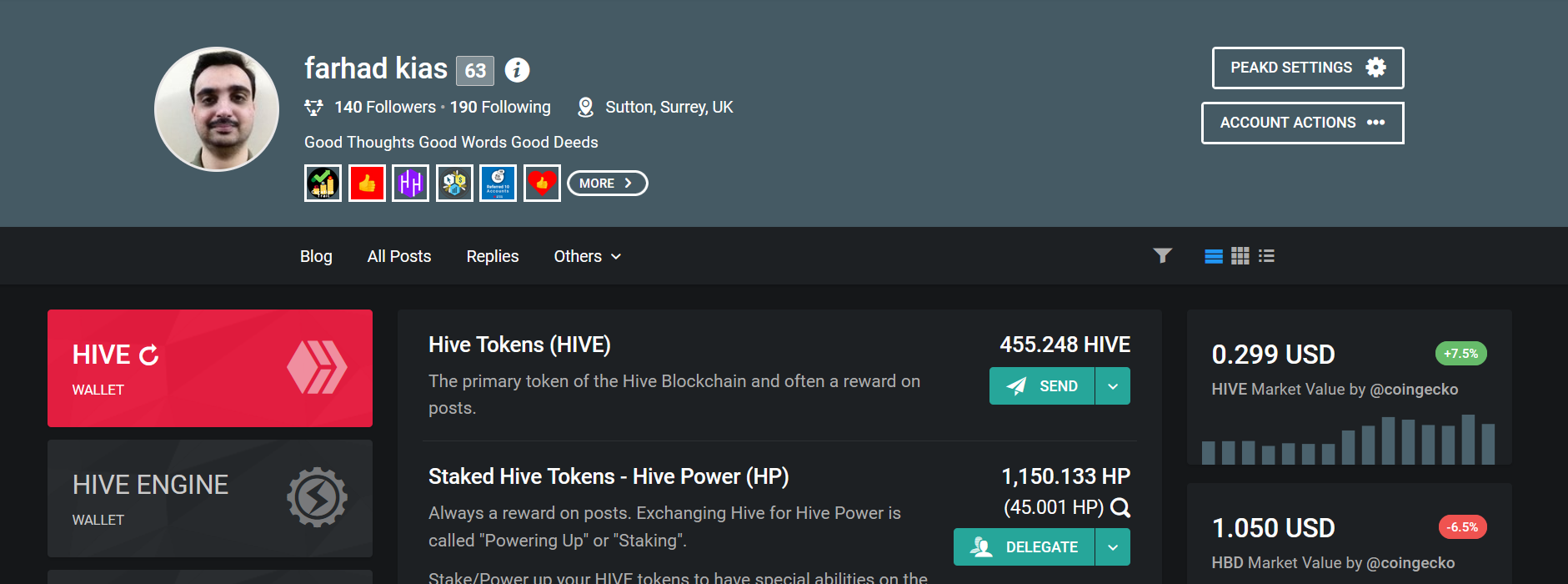The width and height of the screenshot is (1568, 584).
Task: Click the 1,150.133 HP balance
Action: (x=1065, y=476)
